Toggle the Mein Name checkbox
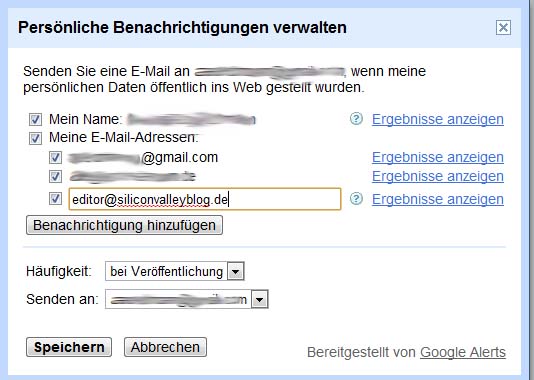 coord(35,120)
